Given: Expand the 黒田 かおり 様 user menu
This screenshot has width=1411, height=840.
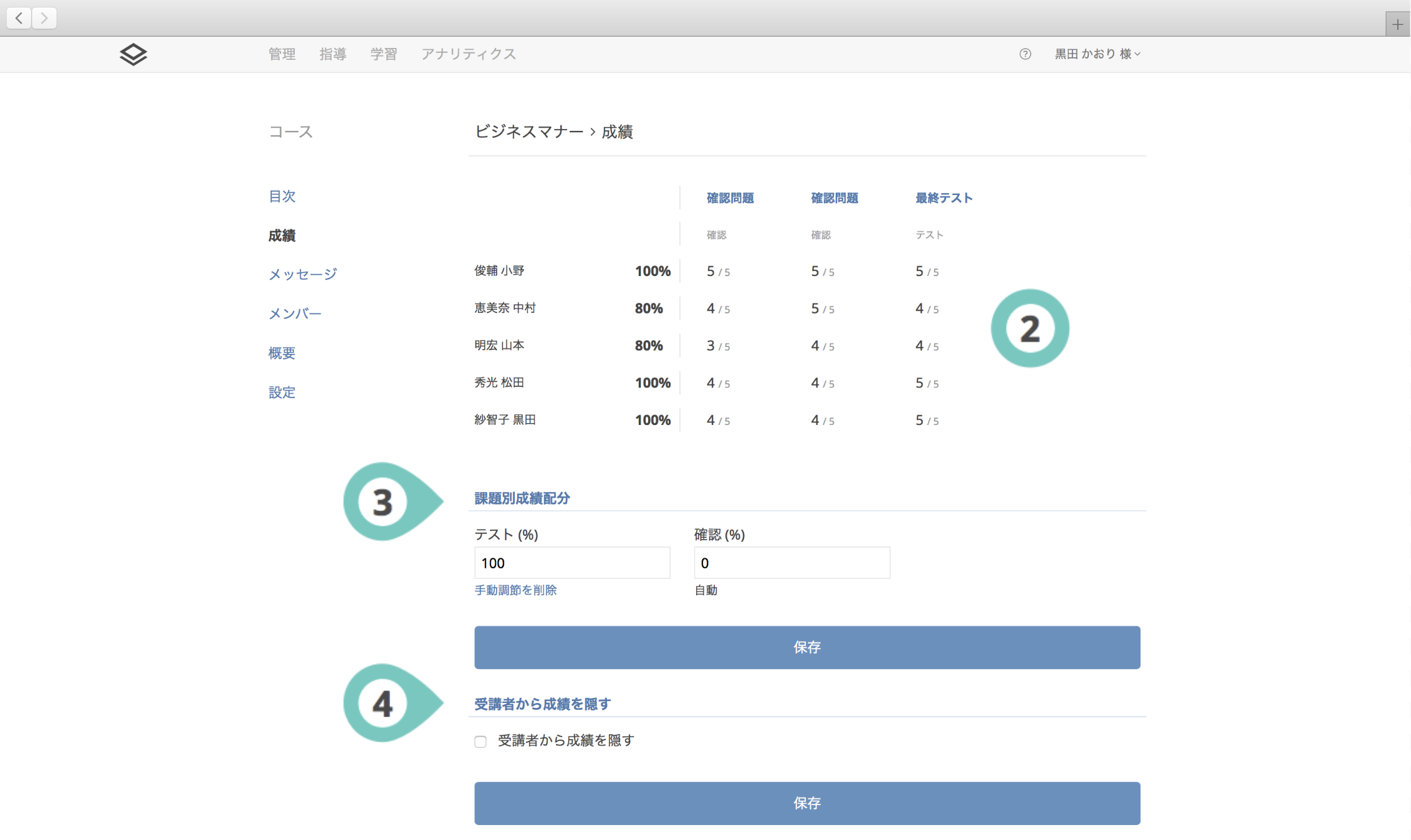Looking at the screenshot, I should tap(1098, 54).
